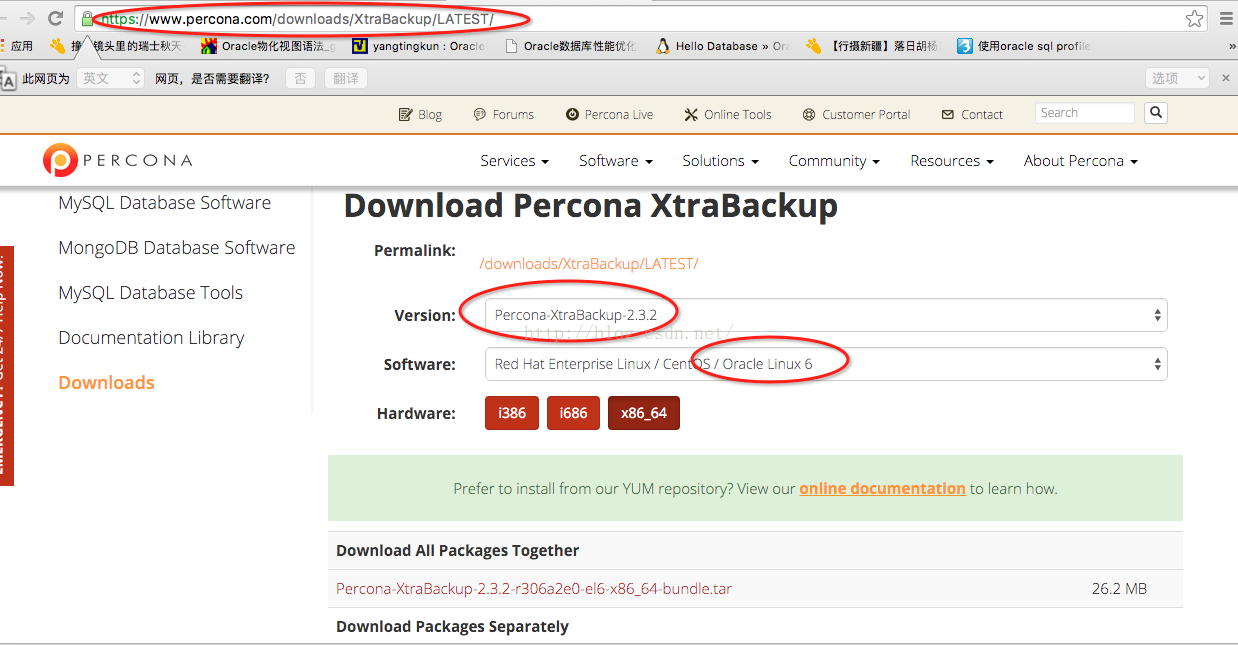Click the Download All Packages Together heading
Image resolution: width=1238 pixels, height=645 pixels.
click(x=457, y=551)
